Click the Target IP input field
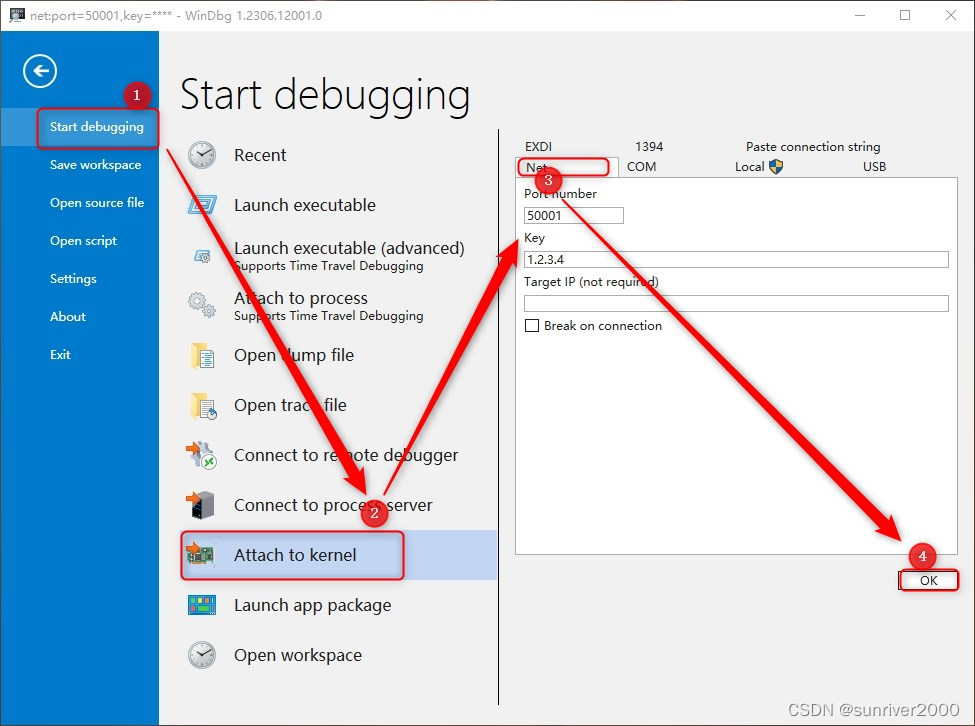The height and width of the screenshot is (726, 975). click(x=735, y=303)
